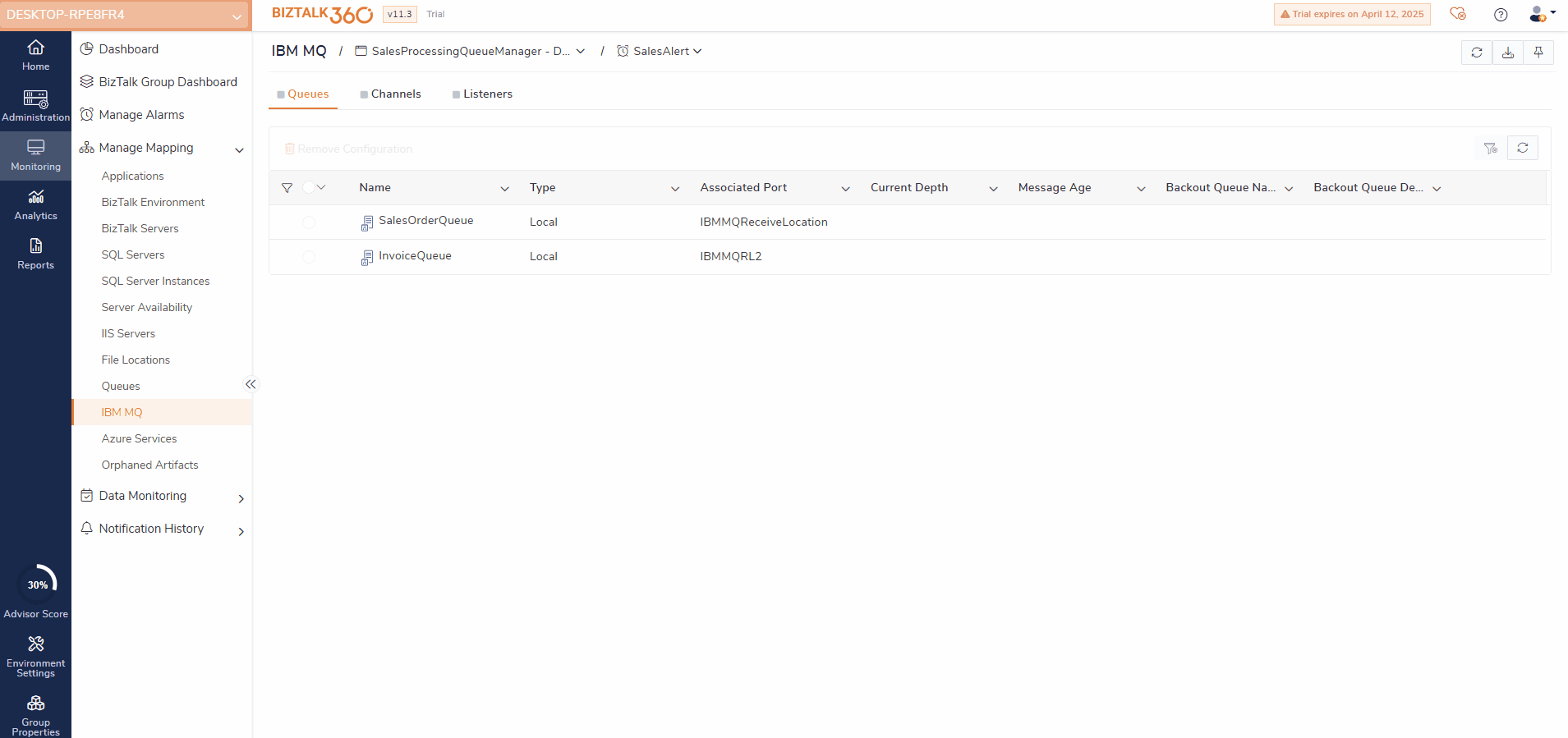The width and height of the screenshot is (1568, 738).
Task: Clear filters icon above the grid
Action: click(1491, 148)
